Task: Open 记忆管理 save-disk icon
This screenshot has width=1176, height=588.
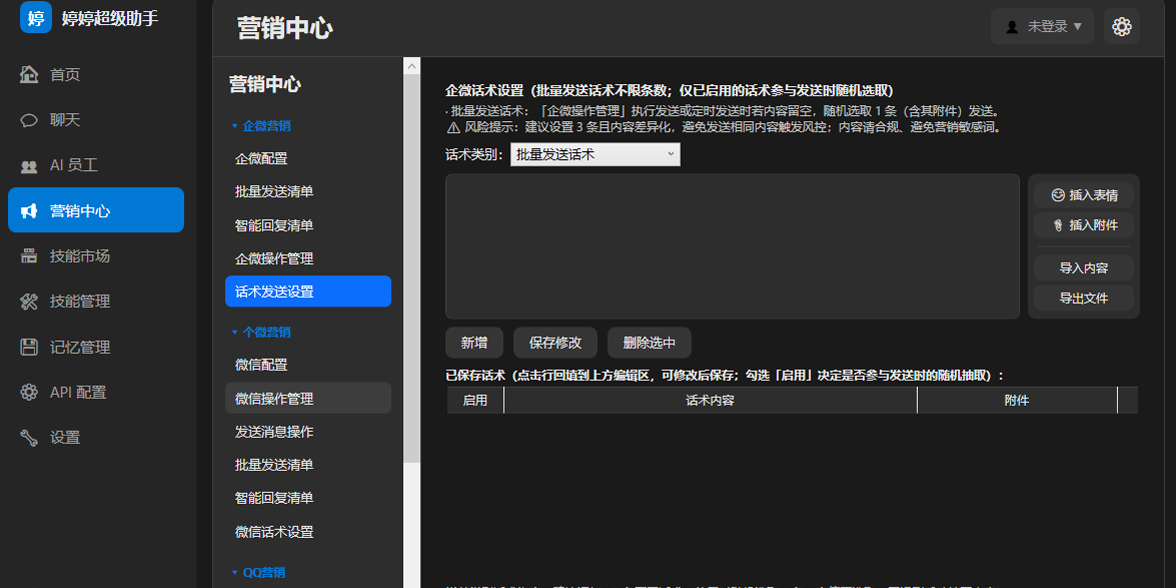Action: (x=29, y=347)
